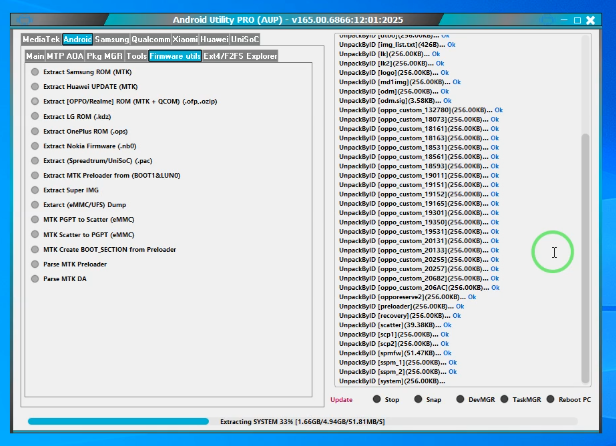Switch to the Samsung tab
The image size is (616, 446).
[x=112, y=39]
